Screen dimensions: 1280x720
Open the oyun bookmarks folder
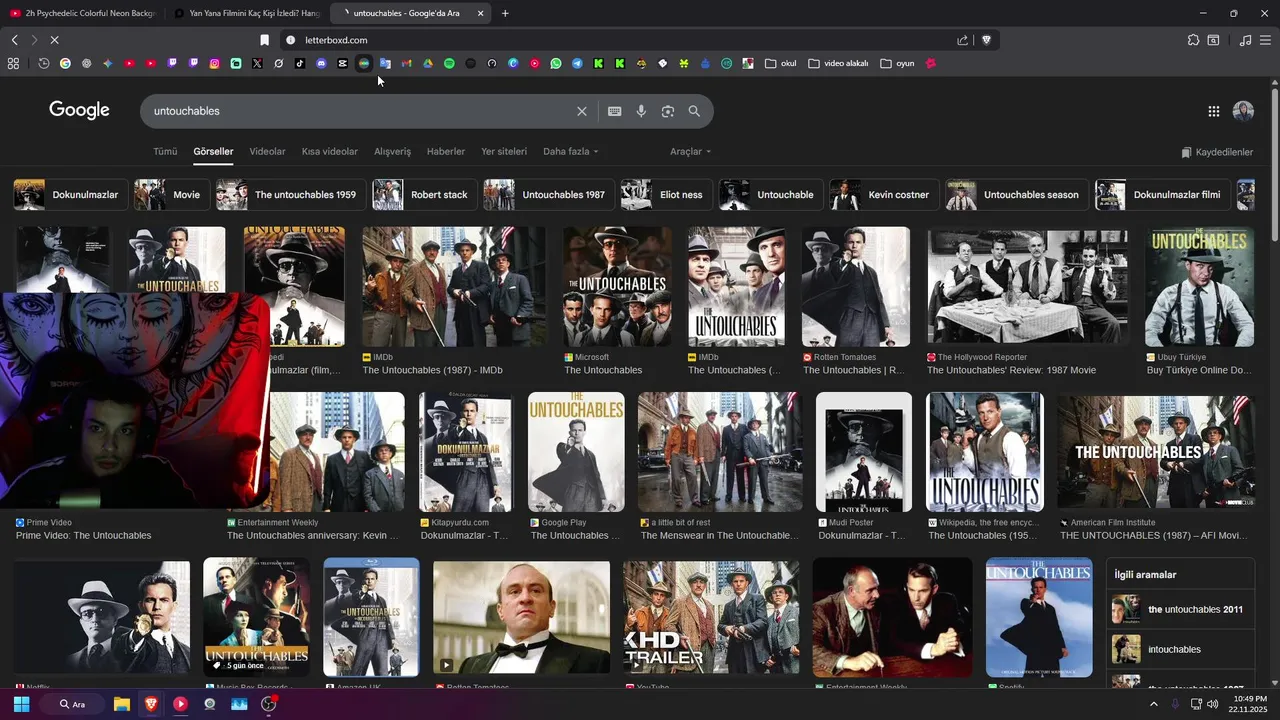(898, 63)
